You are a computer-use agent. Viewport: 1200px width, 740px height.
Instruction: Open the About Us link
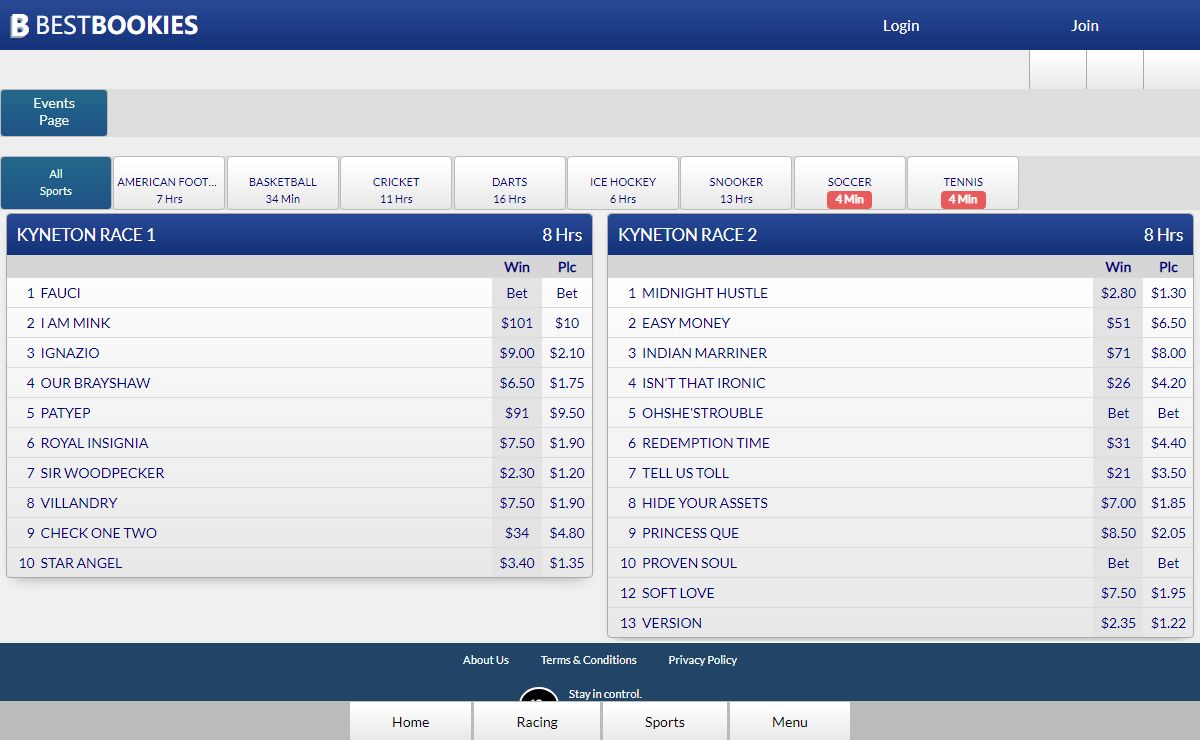[486, 660]
